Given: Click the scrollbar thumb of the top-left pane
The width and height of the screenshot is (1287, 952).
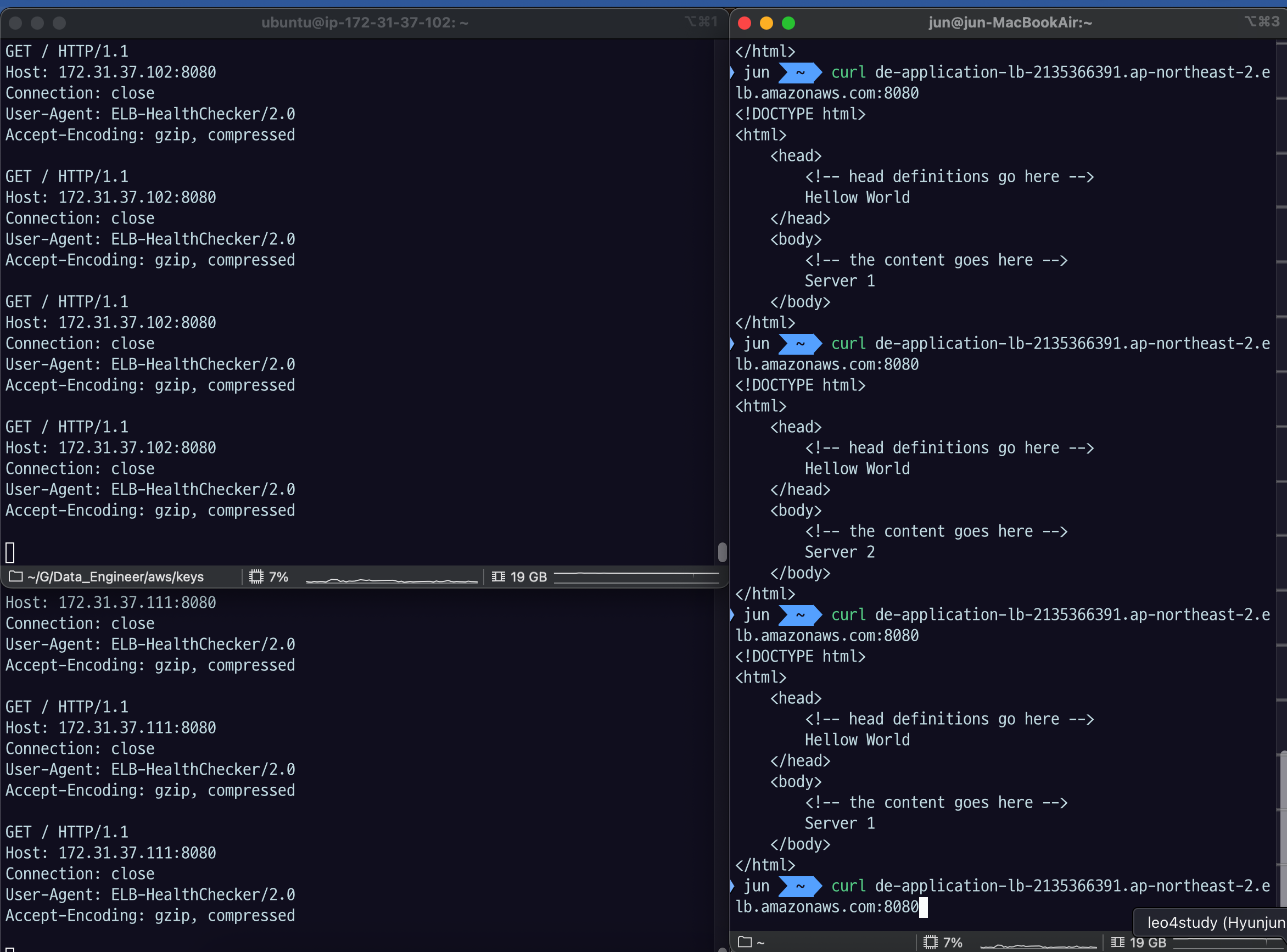Looking at the screenshot, I should [722, 552].
